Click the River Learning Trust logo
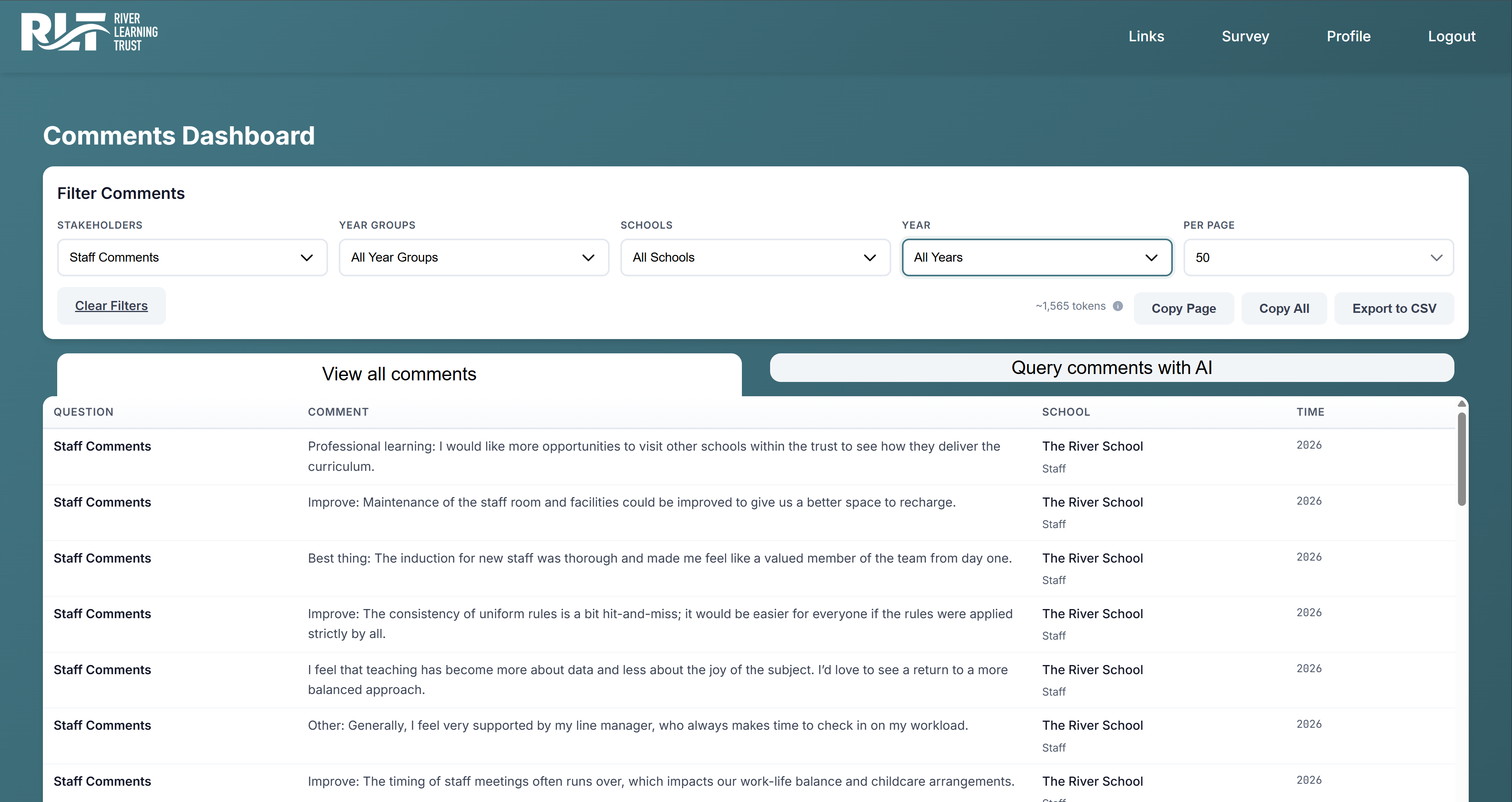This screenshot has width=1512, height=802. pos(89,32)
